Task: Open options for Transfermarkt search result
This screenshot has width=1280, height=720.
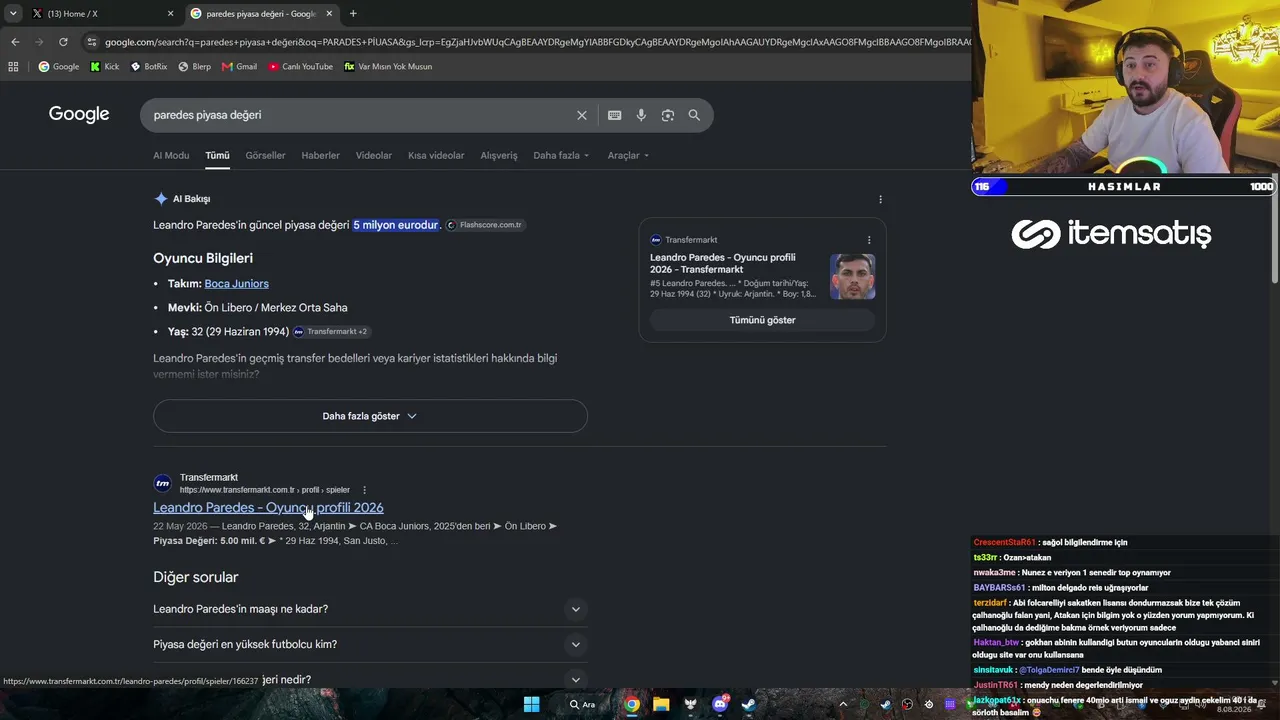Action: 364,490
